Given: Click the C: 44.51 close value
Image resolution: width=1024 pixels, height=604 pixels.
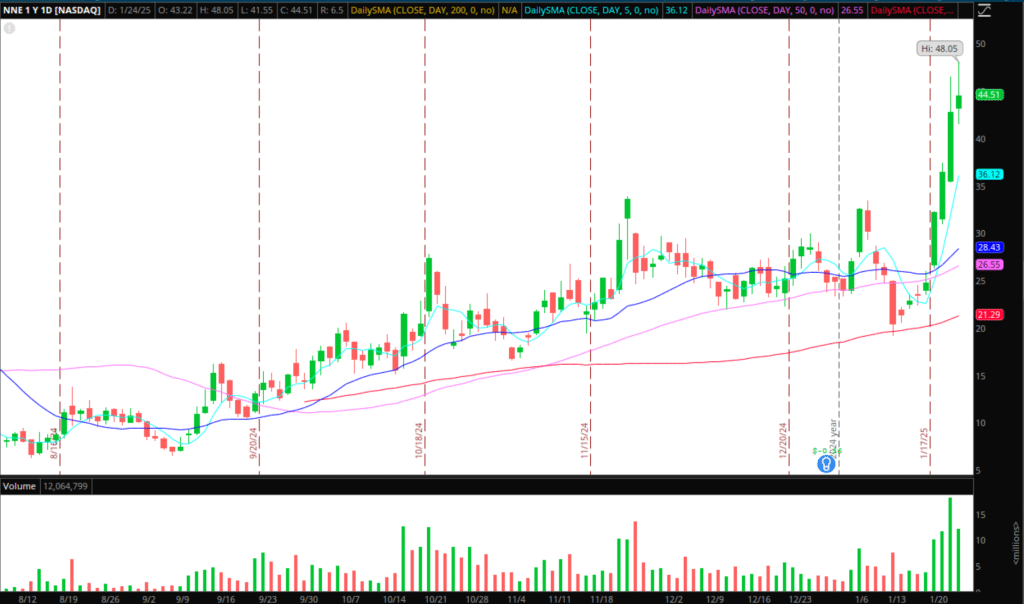Looking at the screenshot, I should [296, 10].
